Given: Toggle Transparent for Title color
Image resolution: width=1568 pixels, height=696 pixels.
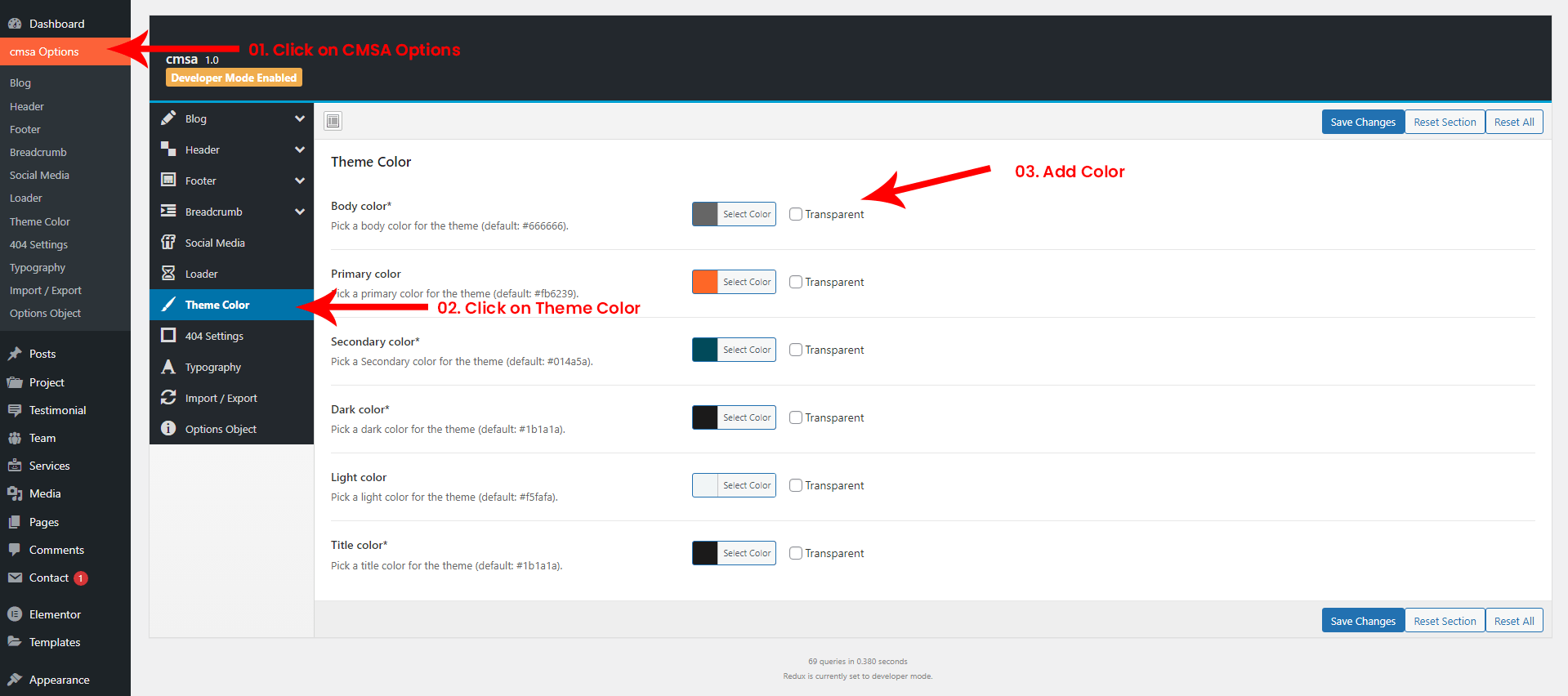Looking at the screenshot, I should (x=796, y=553).
